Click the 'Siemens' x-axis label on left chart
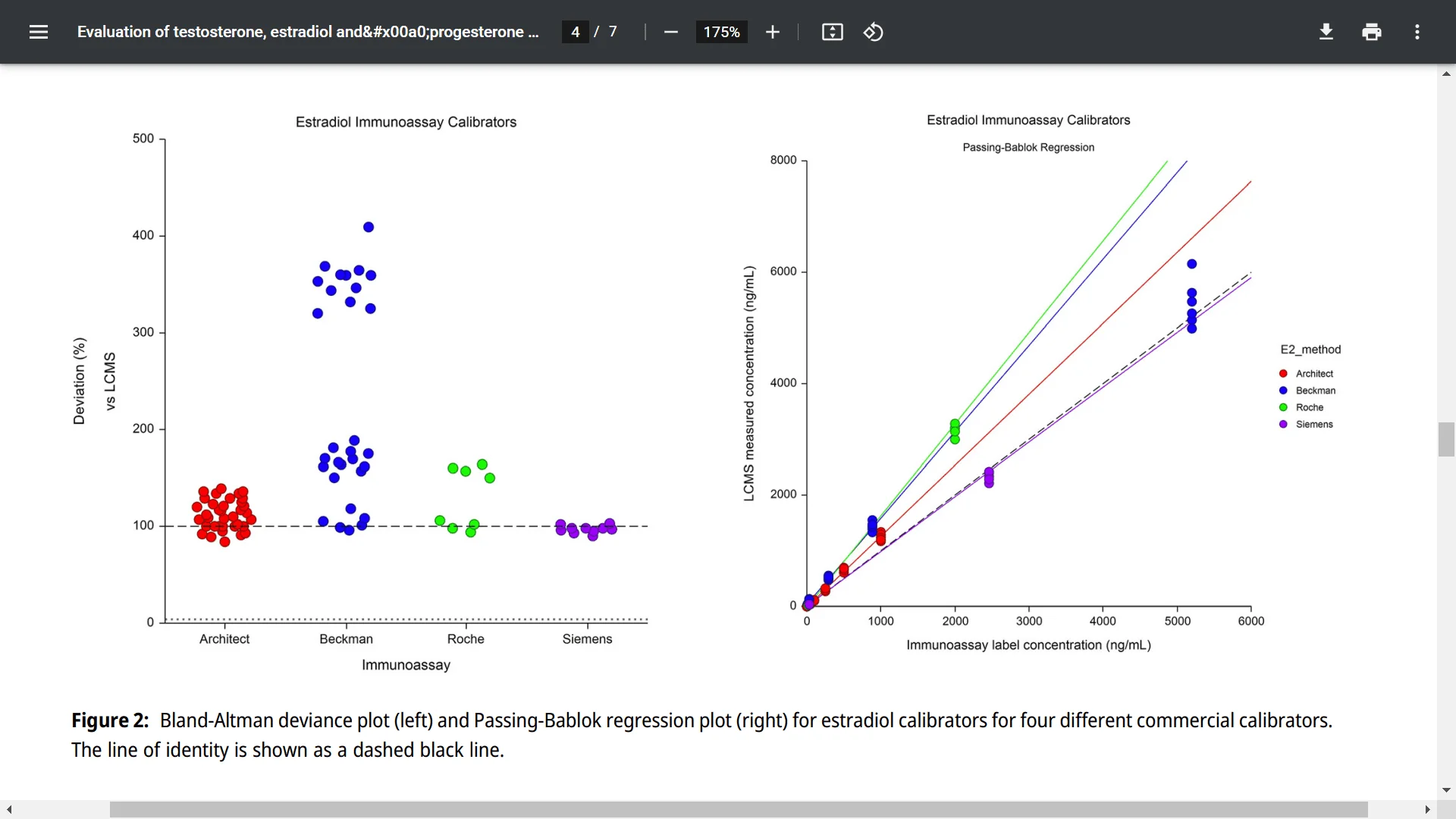 coord(587,639)
